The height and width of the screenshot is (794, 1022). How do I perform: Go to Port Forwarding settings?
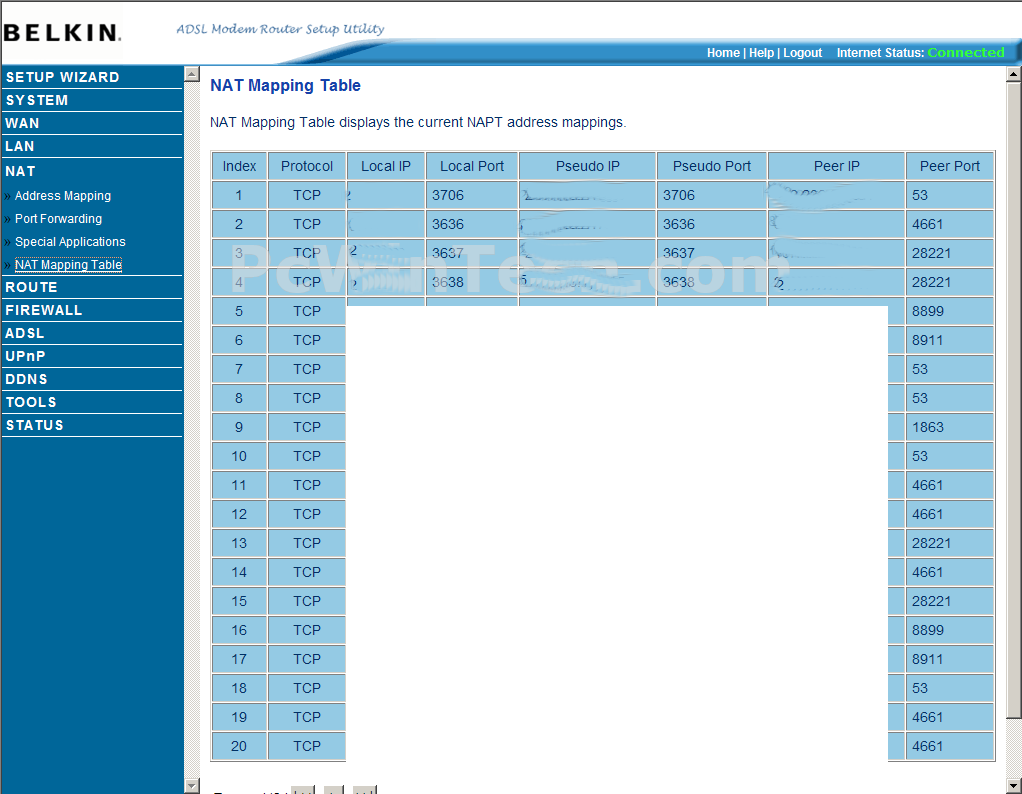58,218
